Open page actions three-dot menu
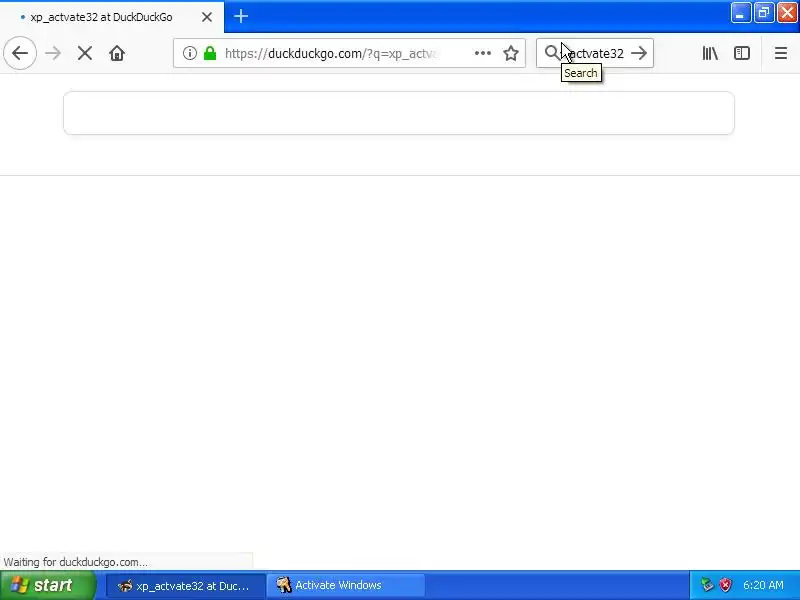The width and height of the screenshot is (800, 600). [483, 53]
